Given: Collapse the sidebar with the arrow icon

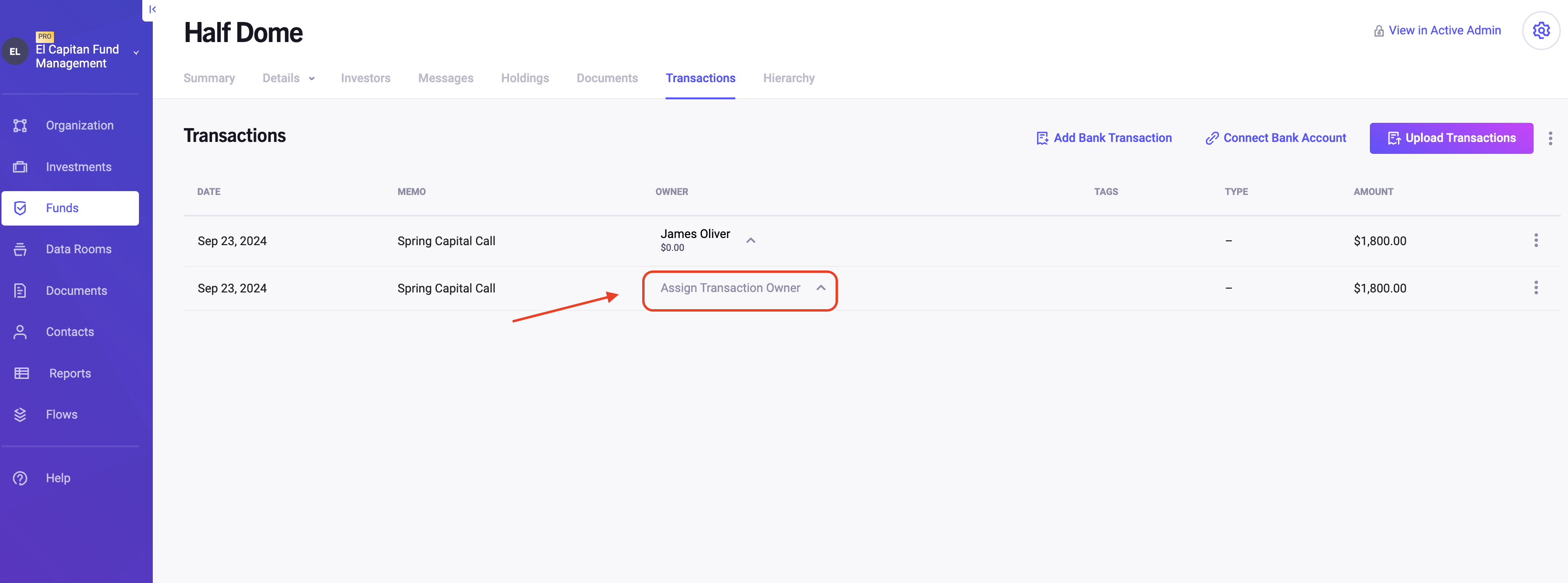Looking at the screenshot, I should coord(152,9).
